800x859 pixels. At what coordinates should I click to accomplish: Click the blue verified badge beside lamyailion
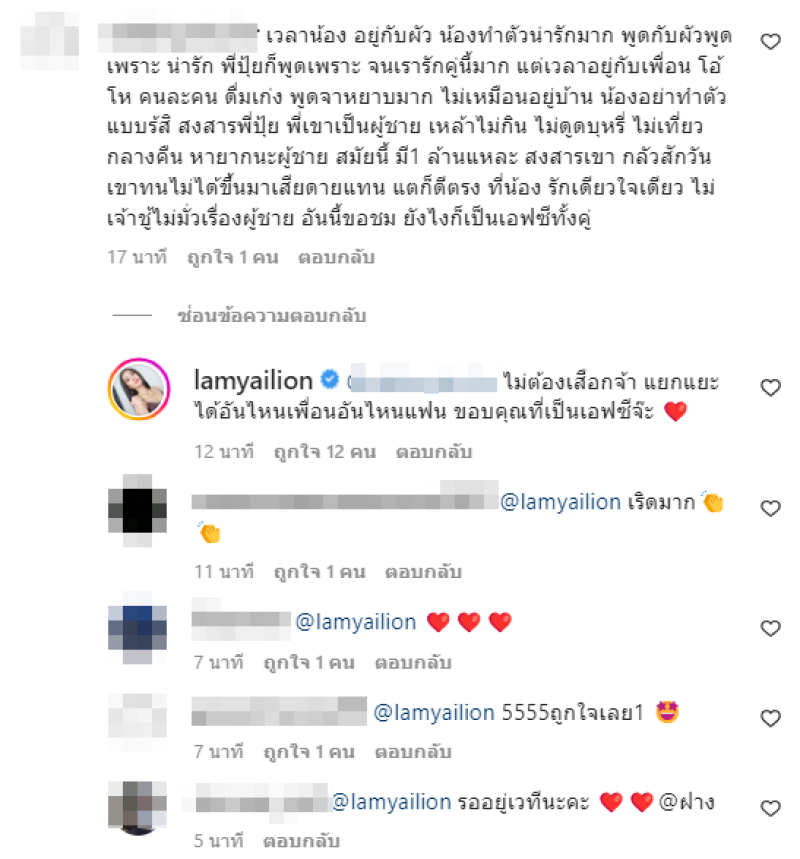[329, 379]
